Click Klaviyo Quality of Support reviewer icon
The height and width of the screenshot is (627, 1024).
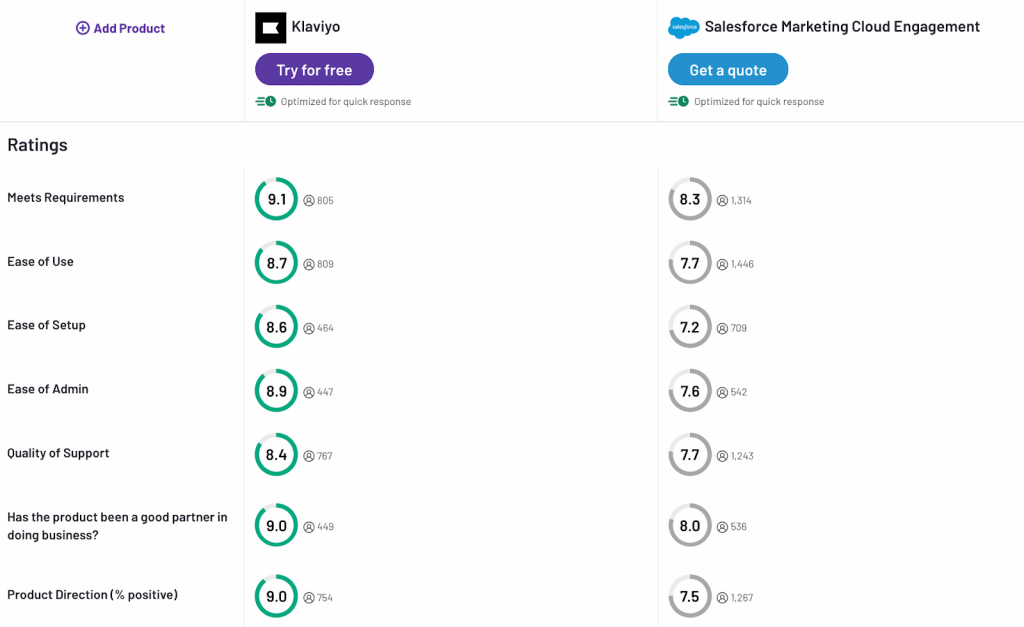[x=309, y=456]
